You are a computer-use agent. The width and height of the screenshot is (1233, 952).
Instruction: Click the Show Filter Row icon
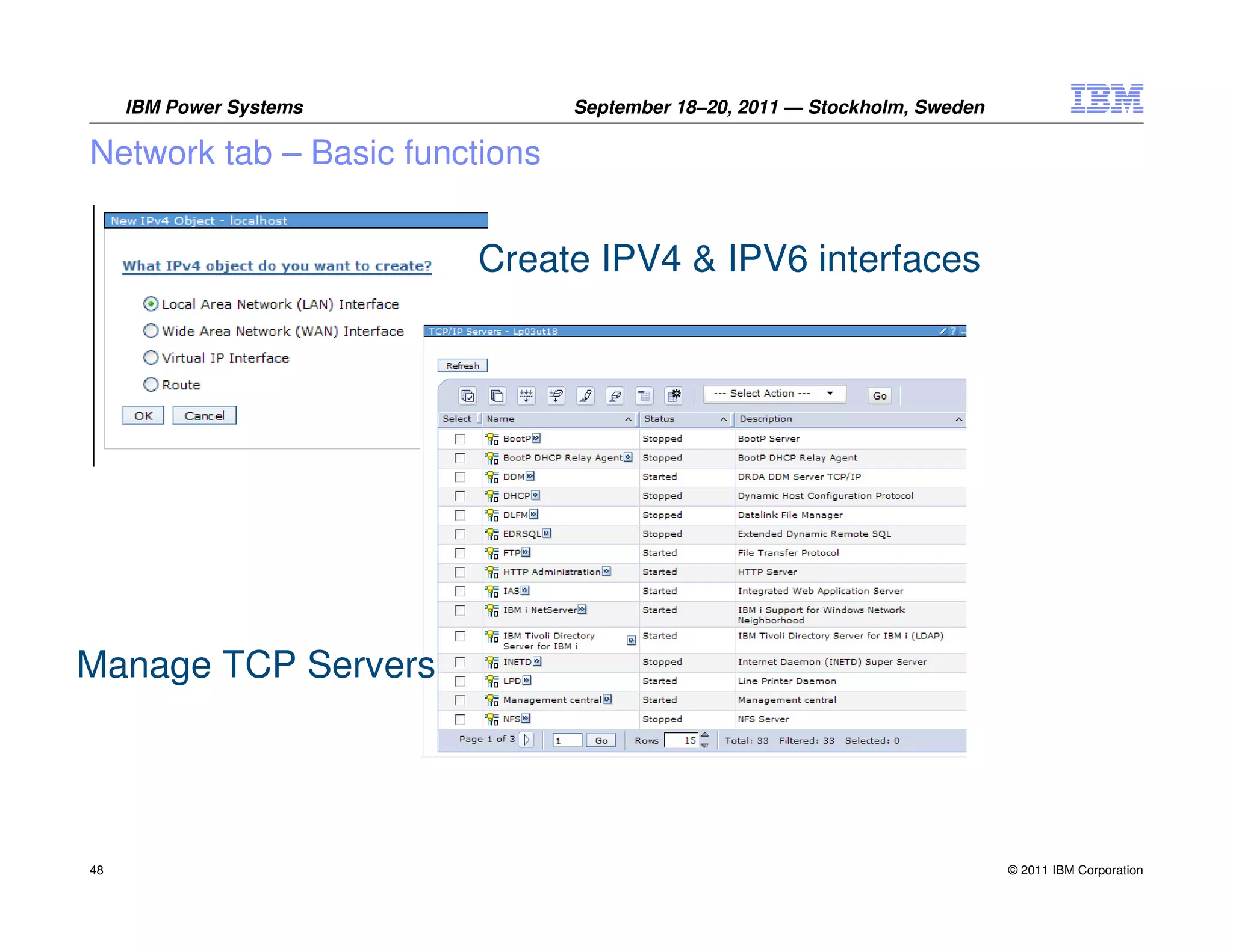pos(526,395)
